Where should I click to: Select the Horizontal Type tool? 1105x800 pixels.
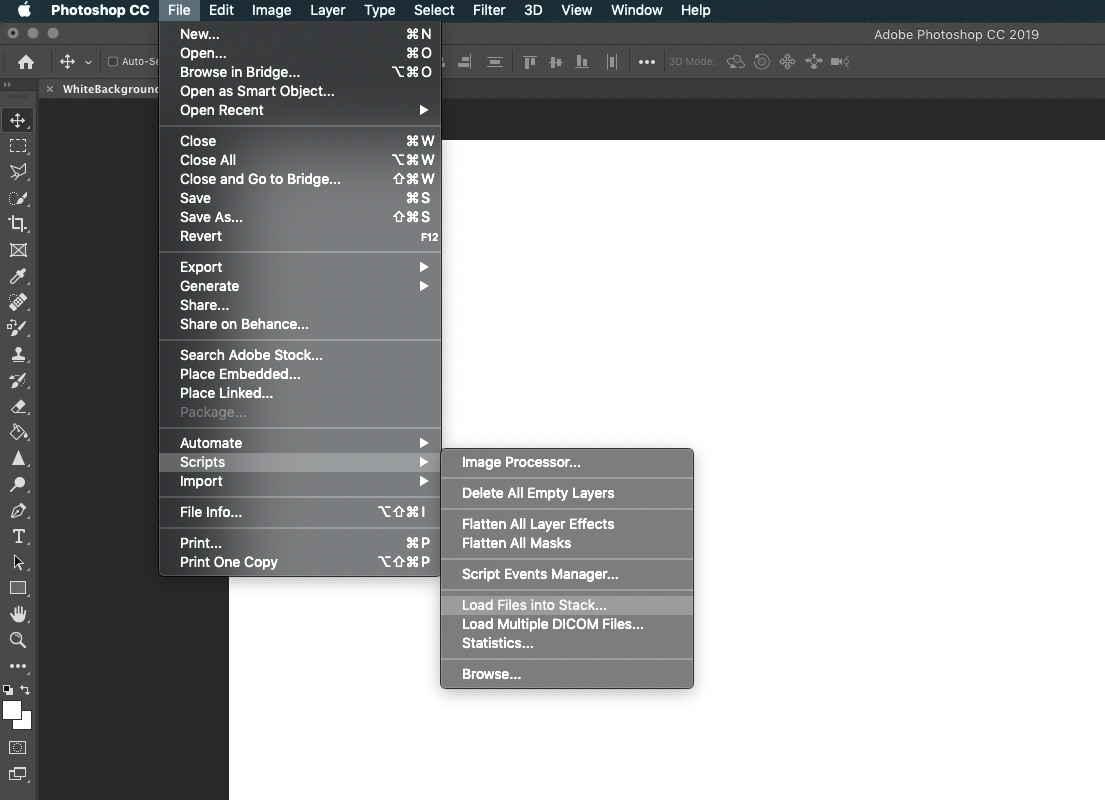coord(18,536)
